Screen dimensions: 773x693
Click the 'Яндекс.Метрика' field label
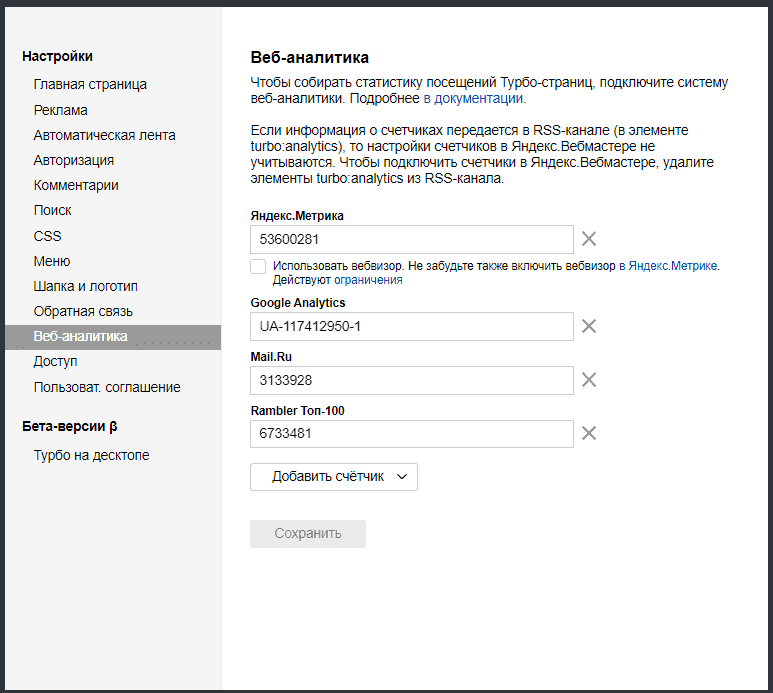(297, 216)
